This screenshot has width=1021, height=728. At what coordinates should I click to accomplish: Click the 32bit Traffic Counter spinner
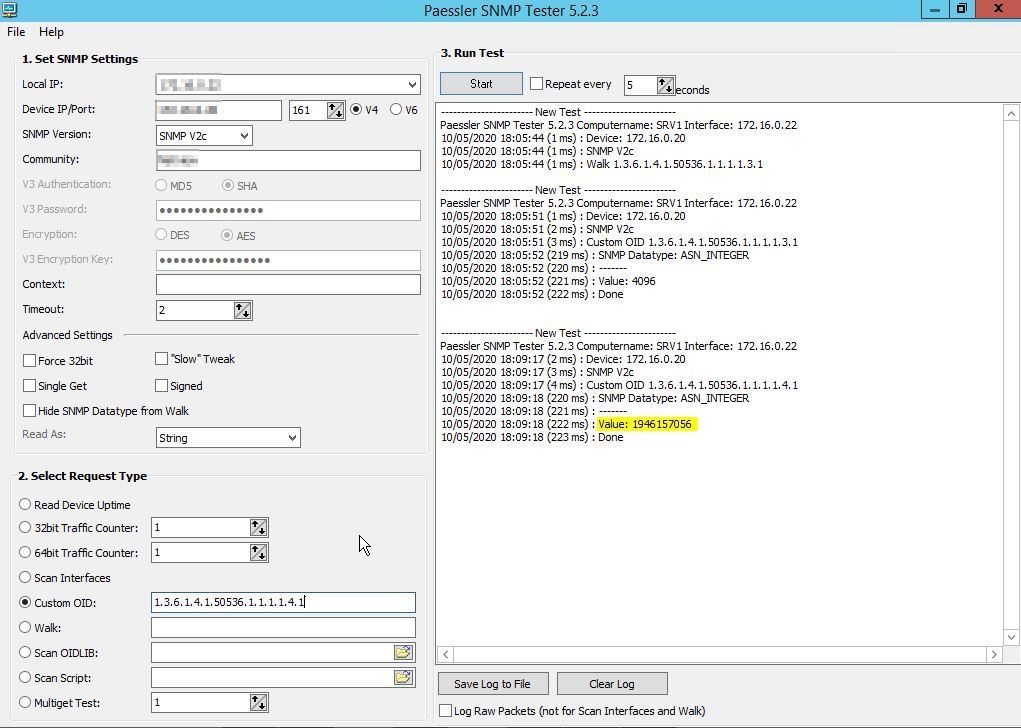tap(259, 527)
